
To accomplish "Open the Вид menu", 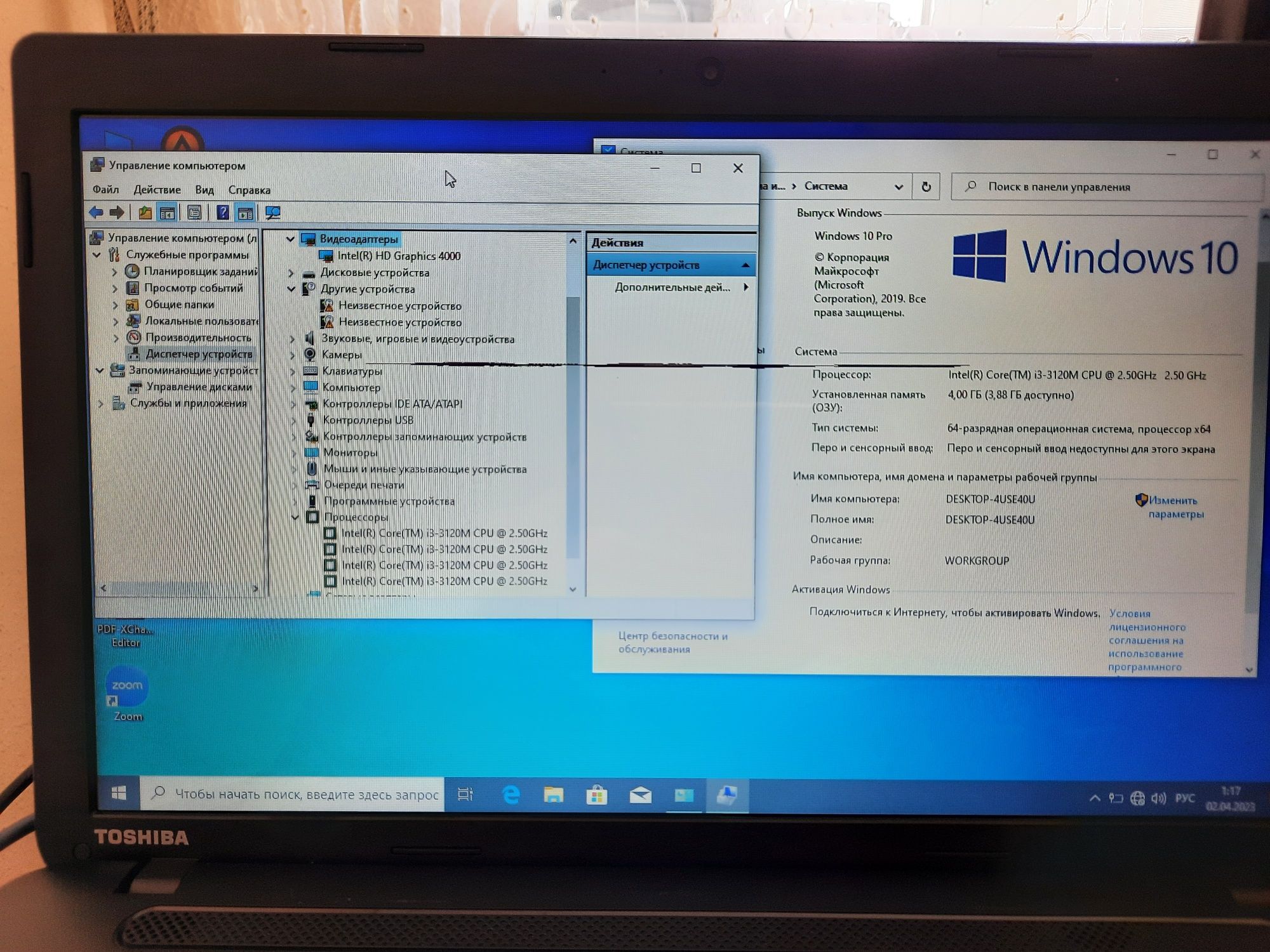I will tap(204, 189).
